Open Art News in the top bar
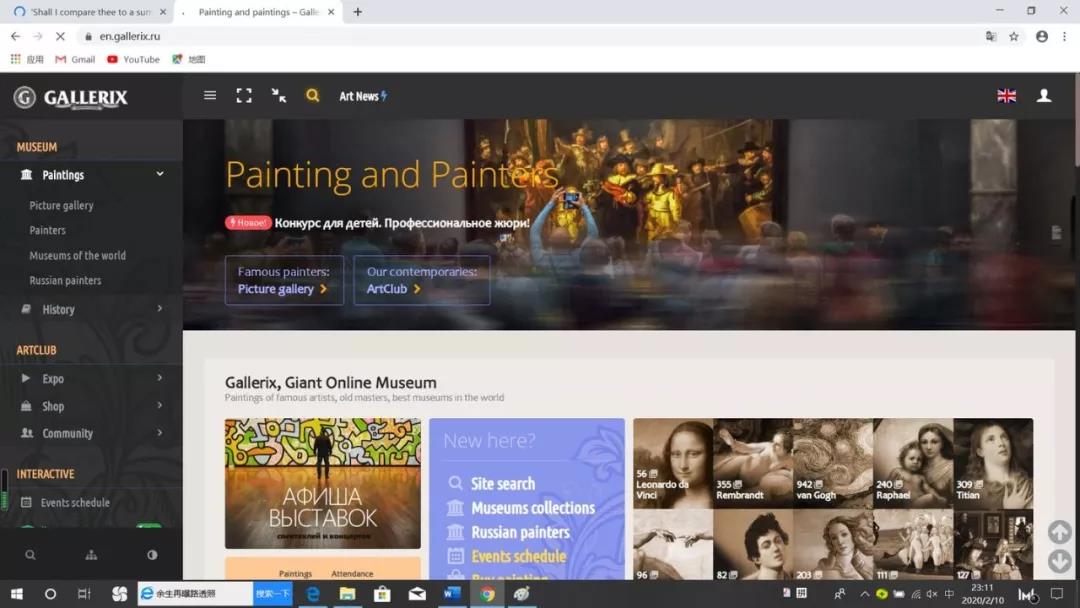 [362, 96]
